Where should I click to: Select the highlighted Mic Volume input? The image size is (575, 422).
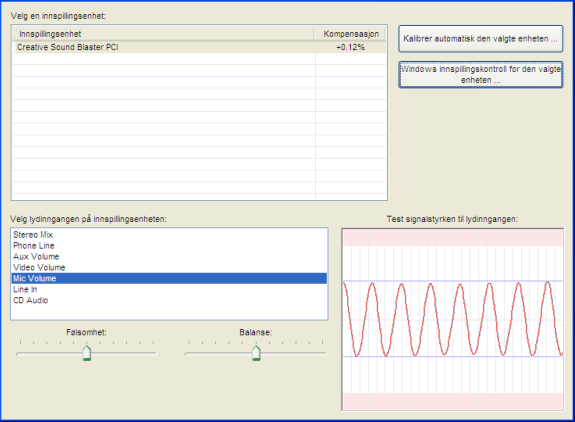169,278
